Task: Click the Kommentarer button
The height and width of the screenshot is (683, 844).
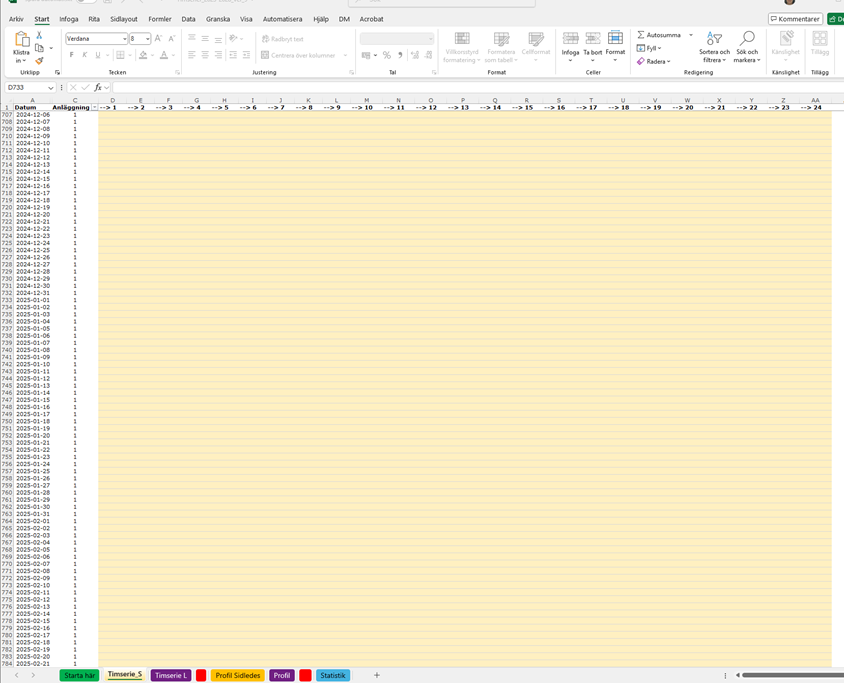Action: [x=796, y=19]
